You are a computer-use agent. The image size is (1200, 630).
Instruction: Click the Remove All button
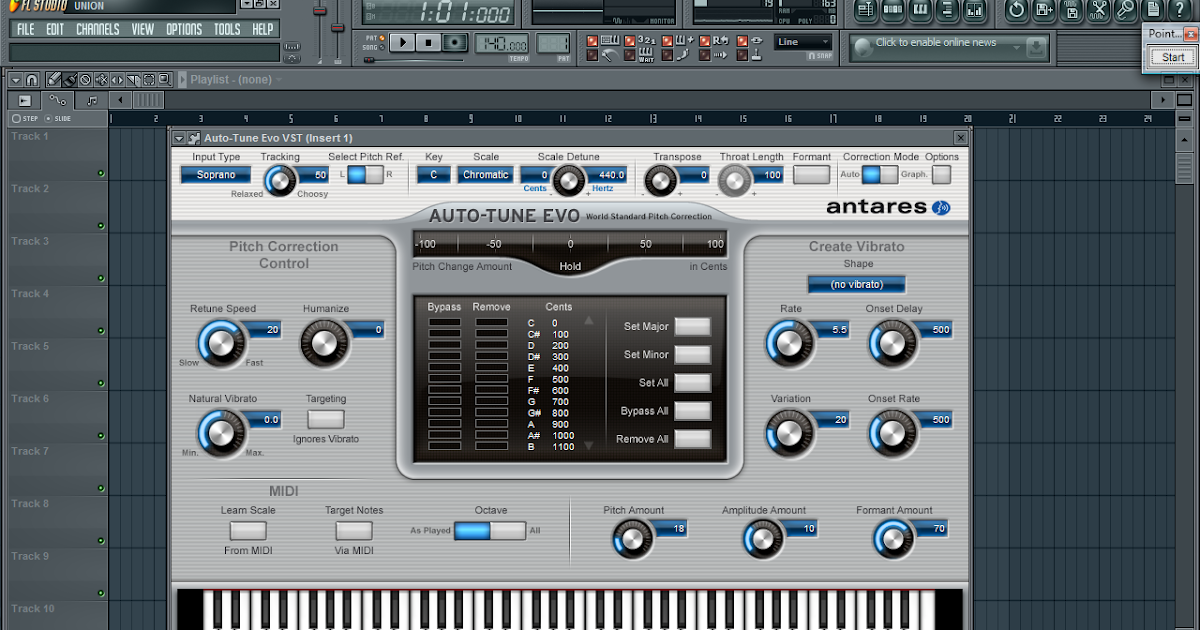click(x=693, y=439)
